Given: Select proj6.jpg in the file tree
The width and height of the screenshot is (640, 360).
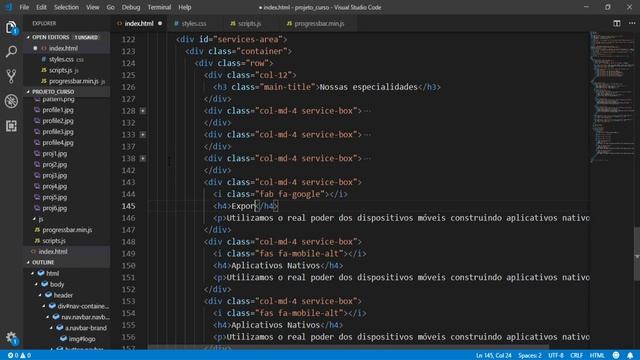Looking at the screenshot, I should 55,208.
